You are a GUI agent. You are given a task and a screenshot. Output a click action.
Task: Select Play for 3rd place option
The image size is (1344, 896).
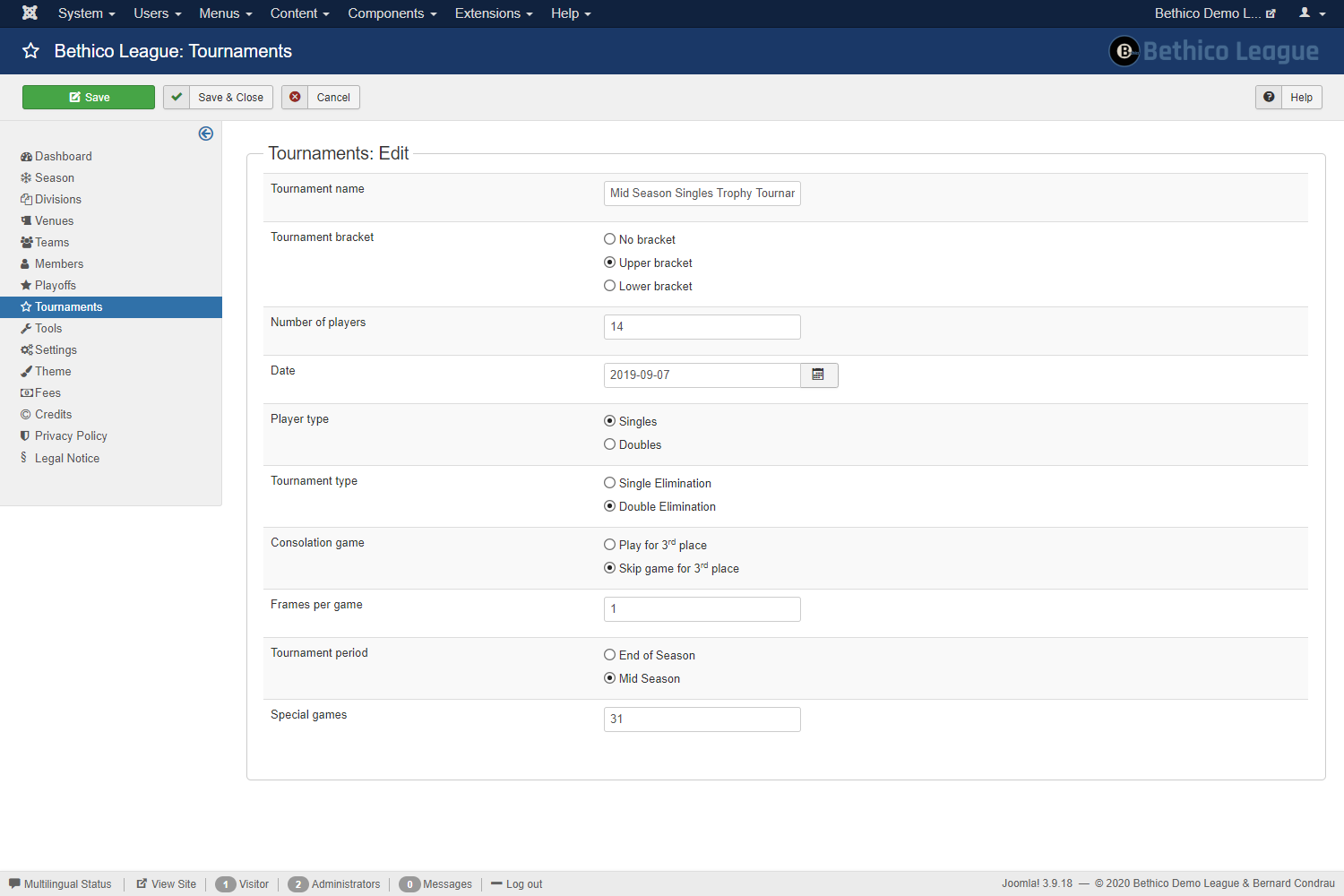click(610, 545)
